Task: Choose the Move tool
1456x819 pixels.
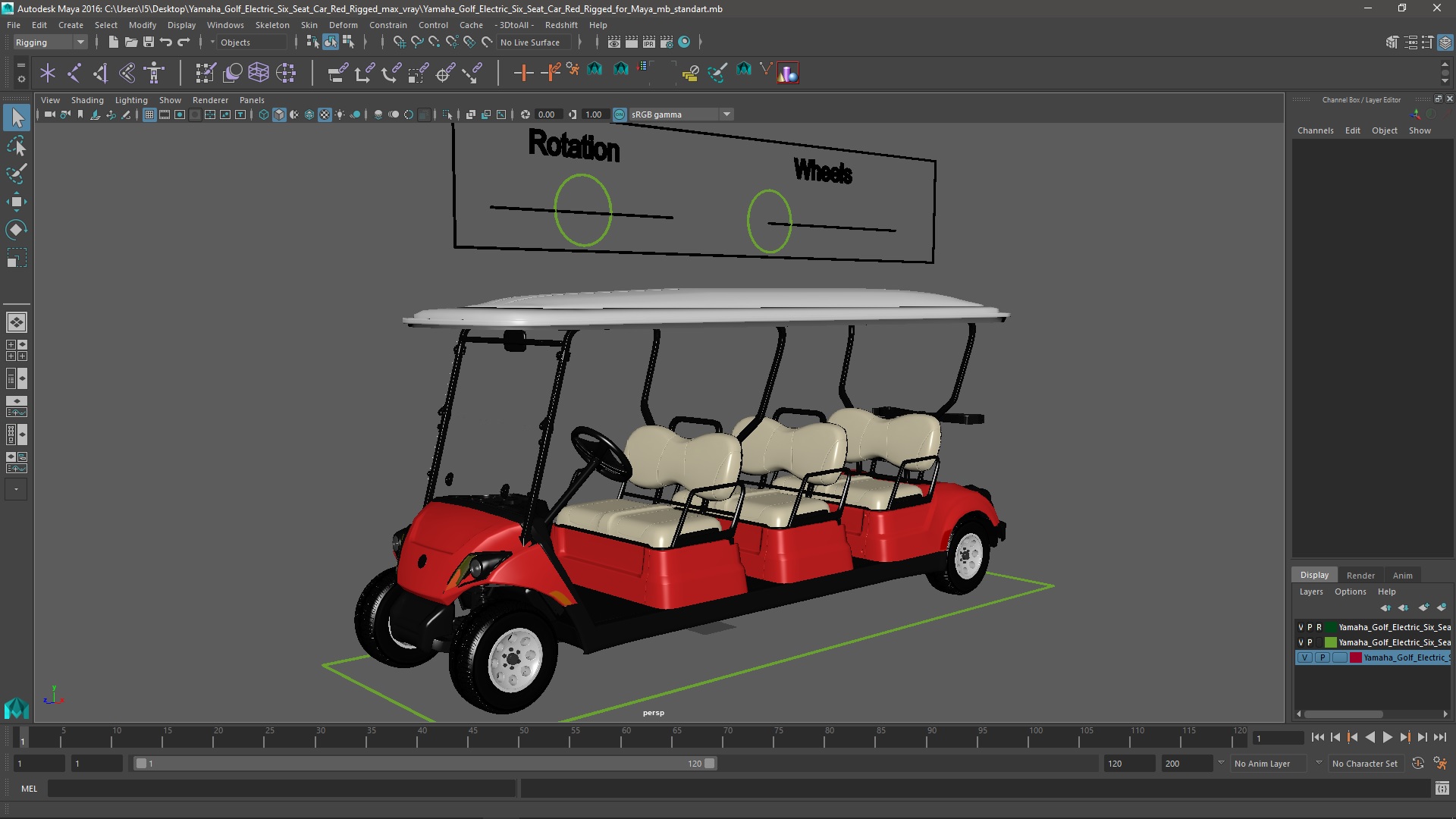Action: [17, 202]
